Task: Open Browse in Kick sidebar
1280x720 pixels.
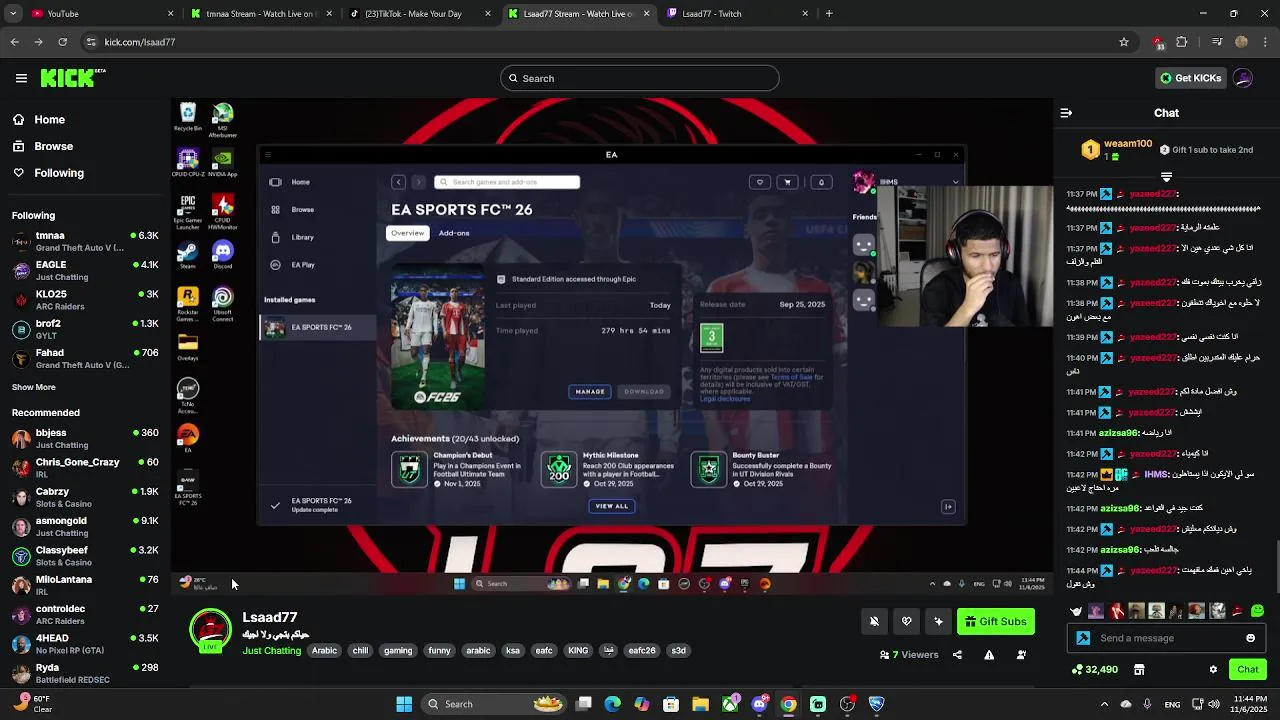Action: [42, 146]
